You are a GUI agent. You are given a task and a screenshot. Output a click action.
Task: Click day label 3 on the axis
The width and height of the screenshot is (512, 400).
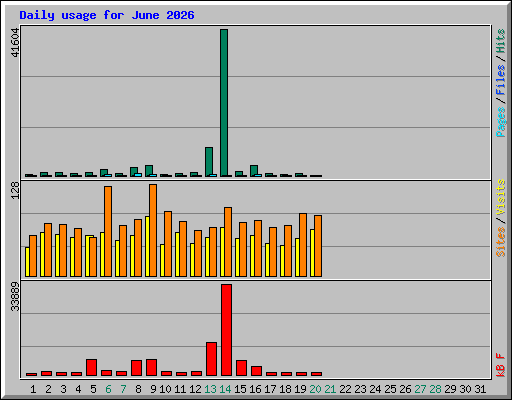click(x=63, y=389)
